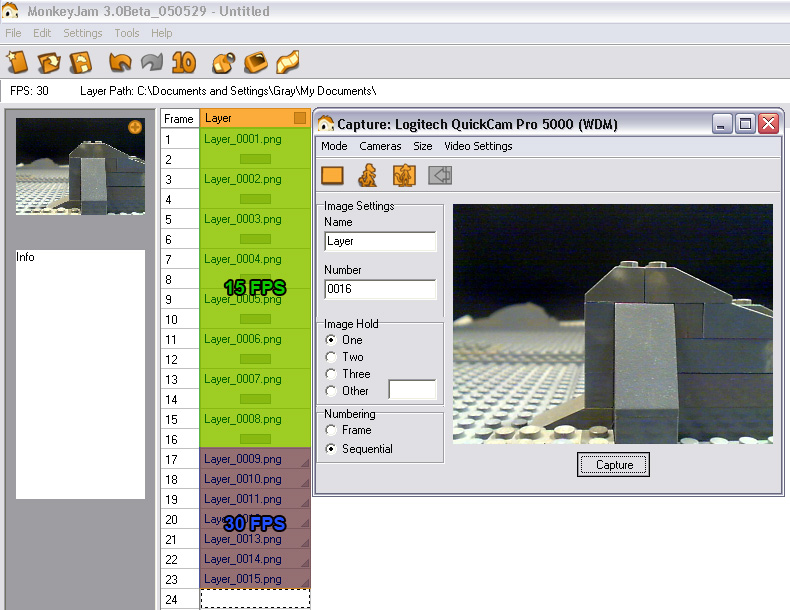The width and height of the screenshot is (790, 610).
Task: Click the New project icon in toolbar
Action: click(18, 62)
